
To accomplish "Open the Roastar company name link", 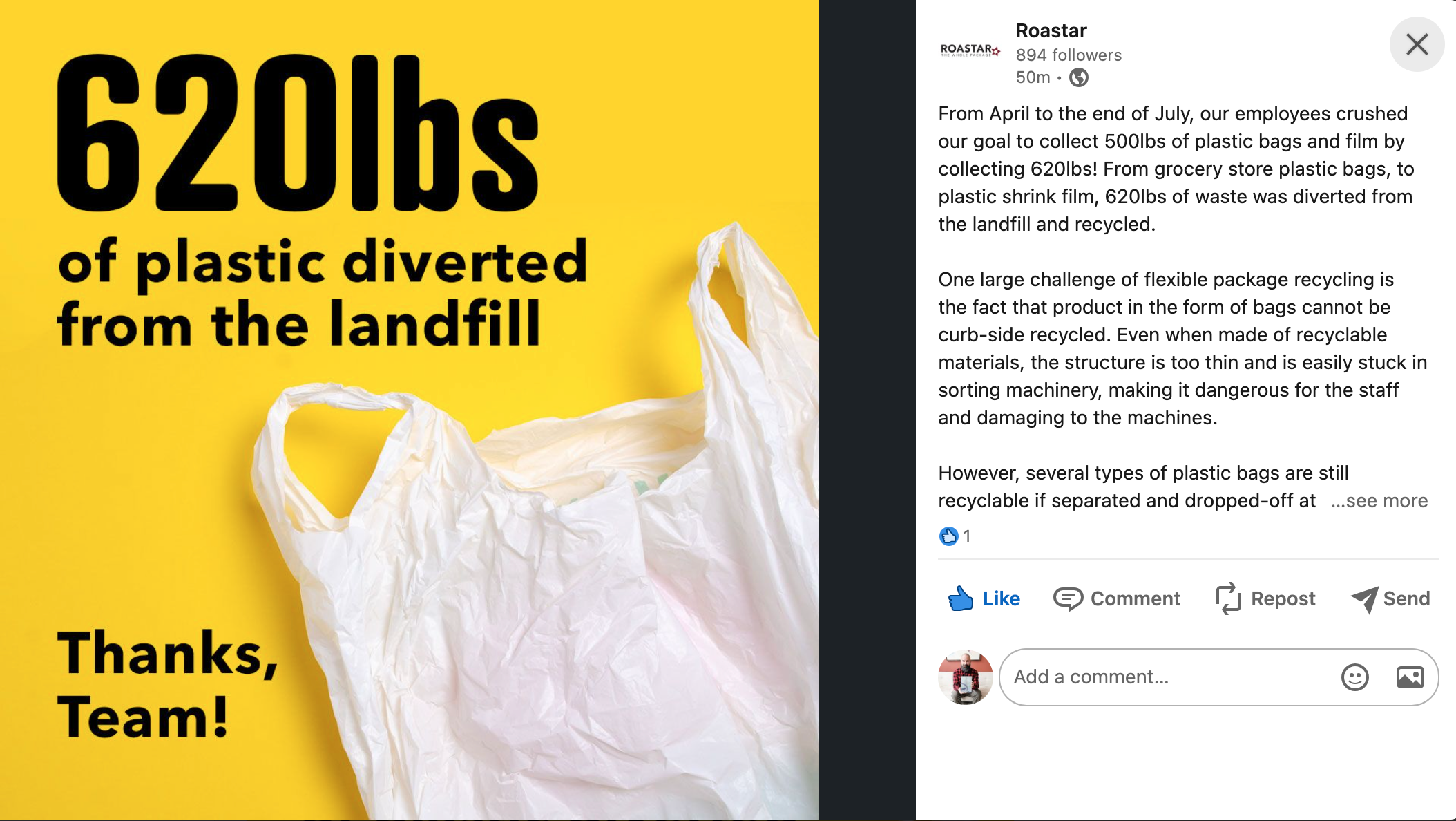I will (1051, 30).
